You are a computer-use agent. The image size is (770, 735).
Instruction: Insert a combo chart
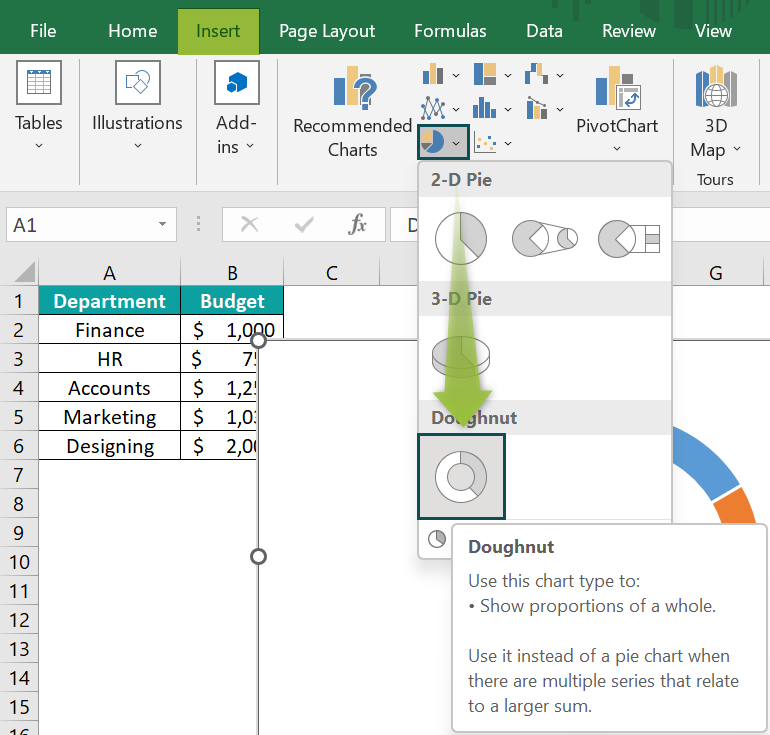(536, 108)
